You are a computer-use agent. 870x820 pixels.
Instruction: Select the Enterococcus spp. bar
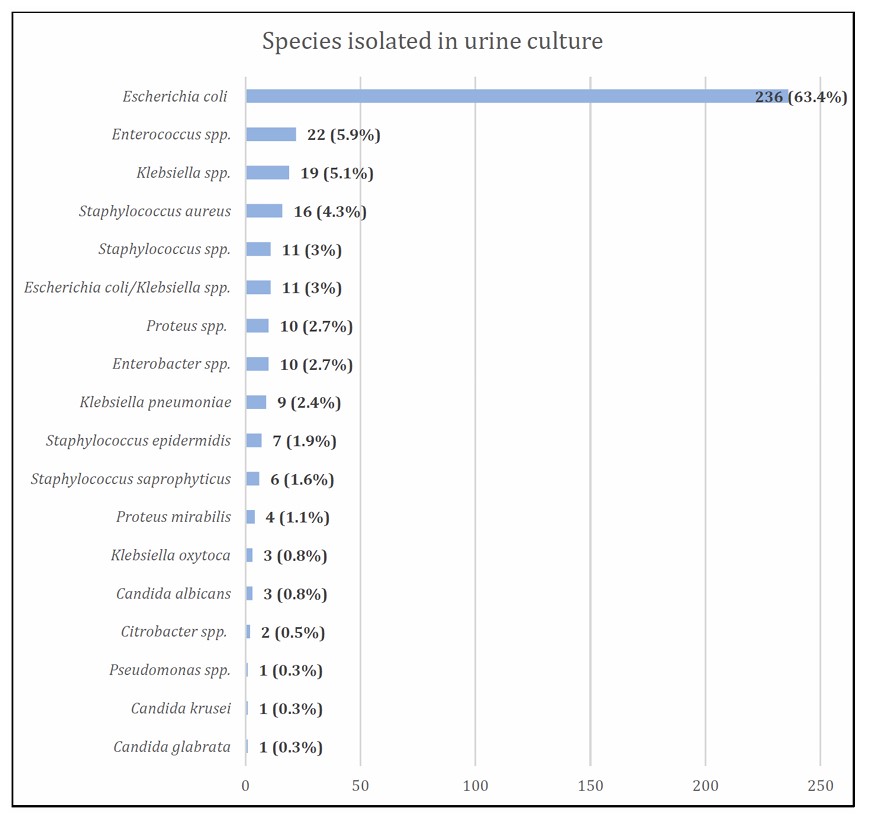(271, 135)
